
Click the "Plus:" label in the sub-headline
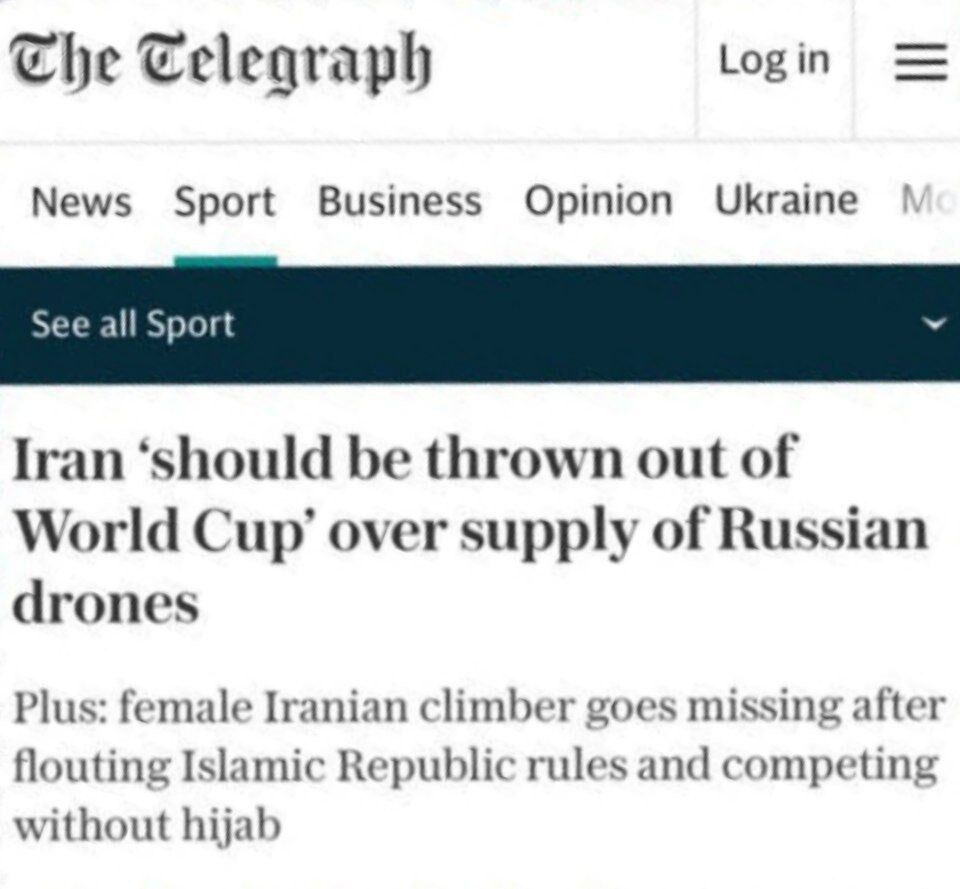pyautogui.click(x=59, y=708)
